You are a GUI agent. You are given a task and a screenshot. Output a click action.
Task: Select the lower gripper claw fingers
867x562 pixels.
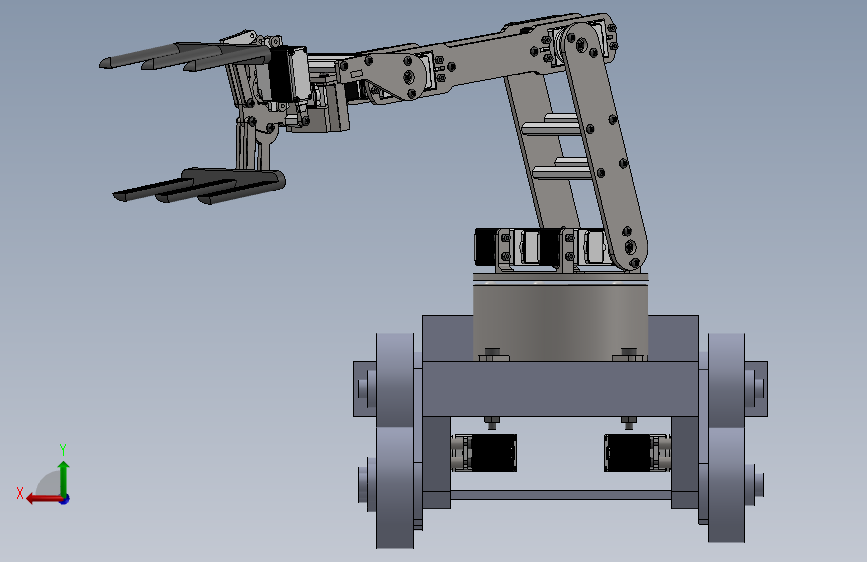click(x=199, y=186)
